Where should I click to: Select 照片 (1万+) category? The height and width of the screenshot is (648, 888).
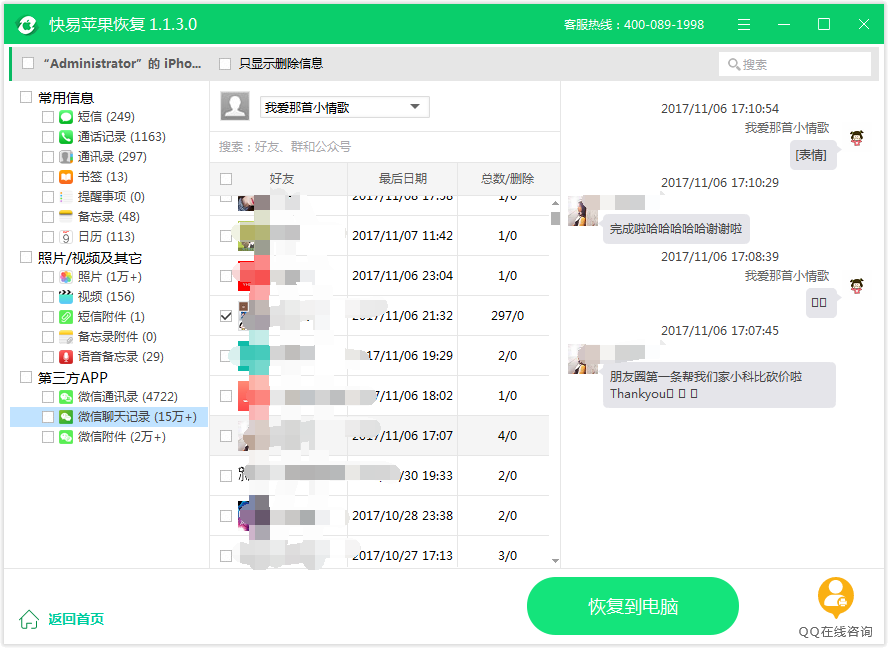tap(109, 277)
